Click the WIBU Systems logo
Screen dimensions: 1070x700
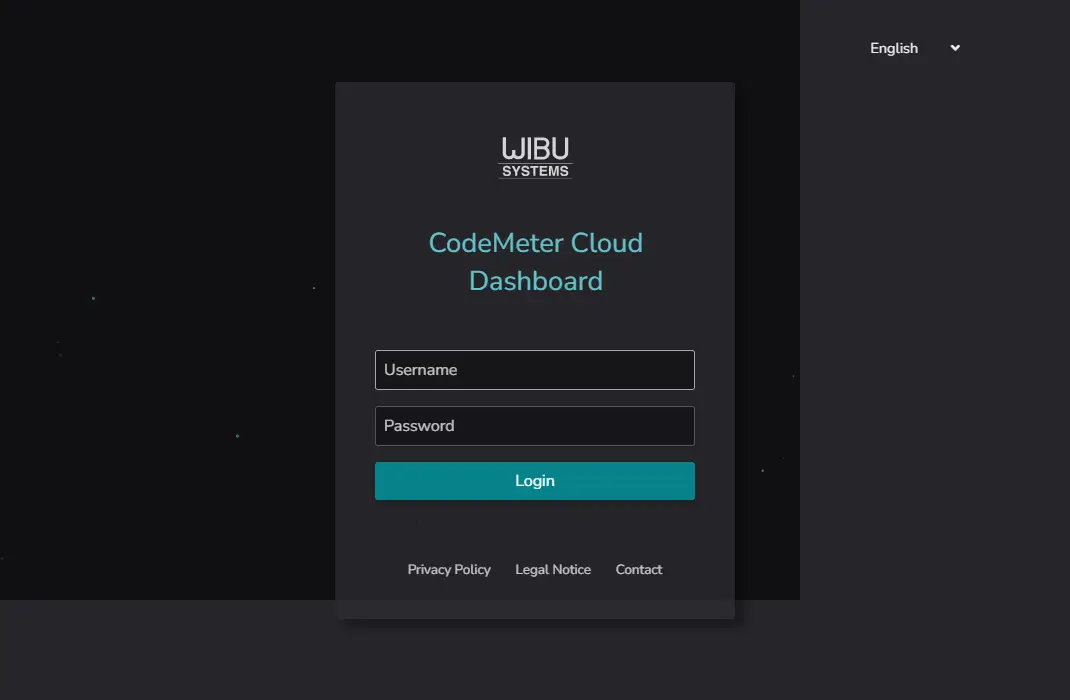click(x=535, y=157)
